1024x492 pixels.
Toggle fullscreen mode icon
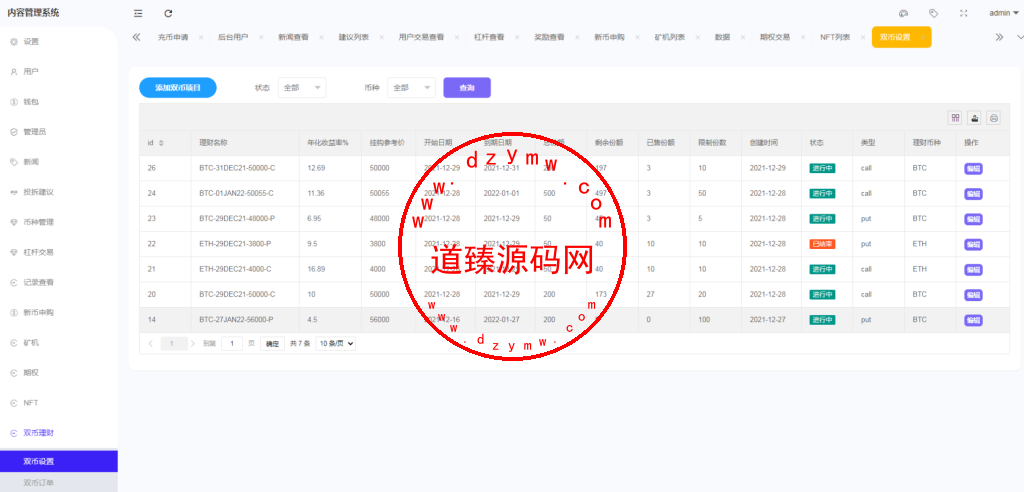click(964, 13)
